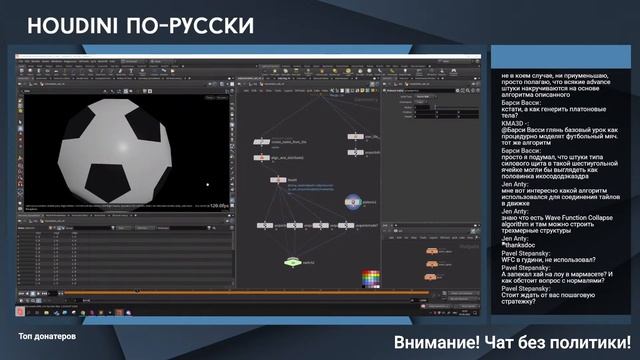Add a Camera from the Lights shelf
This screenshot has width=640, height=360.
point(265,72)
